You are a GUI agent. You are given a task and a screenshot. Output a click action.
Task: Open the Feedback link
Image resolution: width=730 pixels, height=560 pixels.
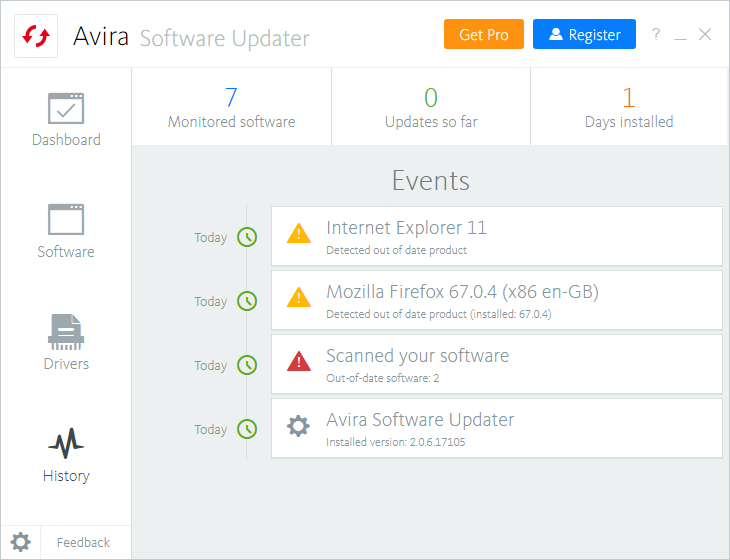click(83, 543)
